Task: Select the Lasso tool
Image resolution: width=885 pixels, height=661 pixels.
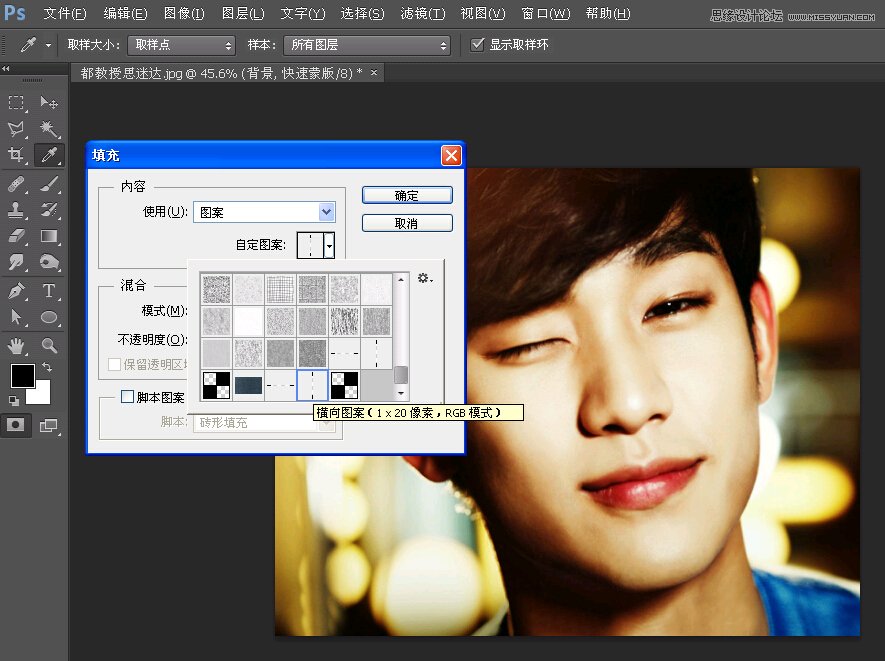Action: tap(16, 128)
